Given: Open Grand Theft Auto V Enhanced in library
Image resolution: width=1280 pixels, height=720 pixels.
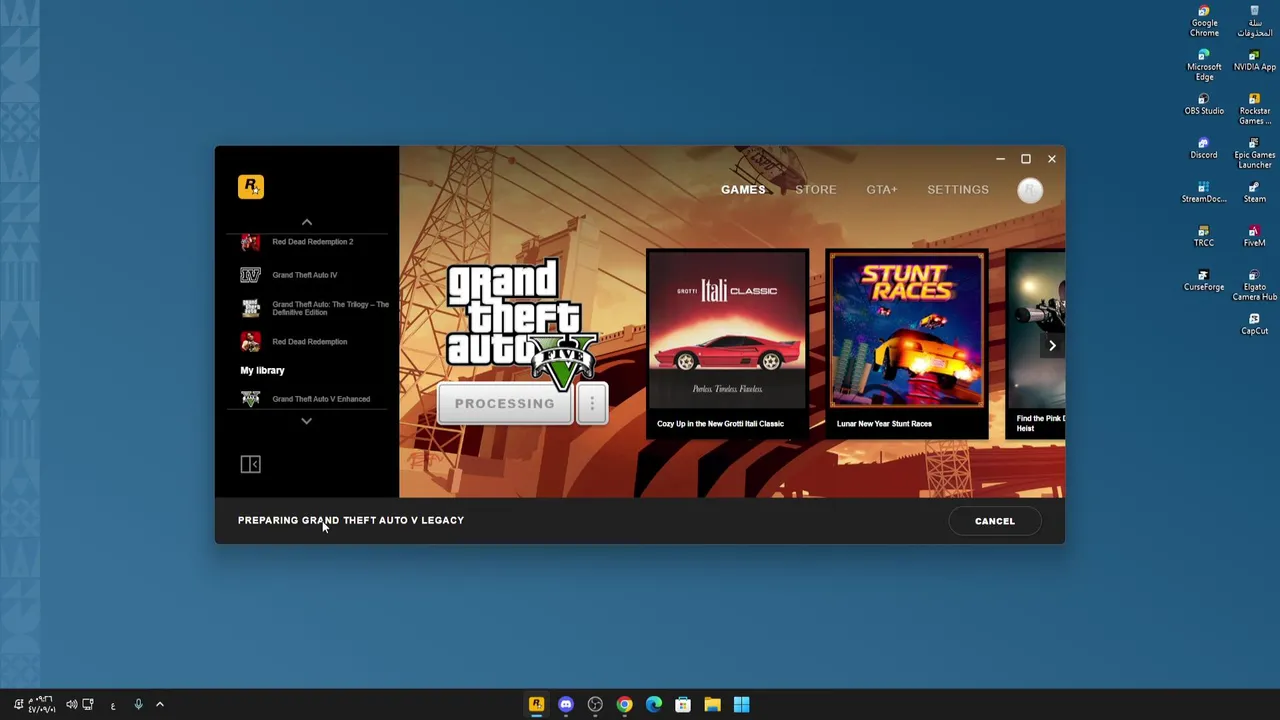Looking at the screenshot, I should tap(306, 399).
